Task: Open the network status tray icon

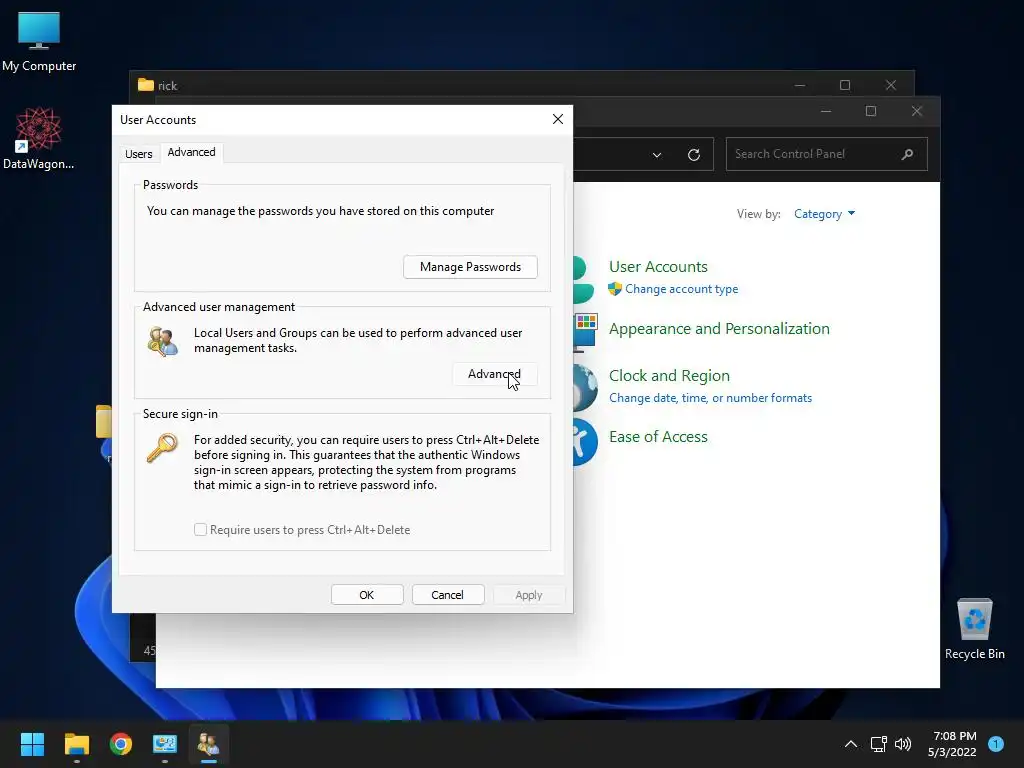Action: coord(878,743)
